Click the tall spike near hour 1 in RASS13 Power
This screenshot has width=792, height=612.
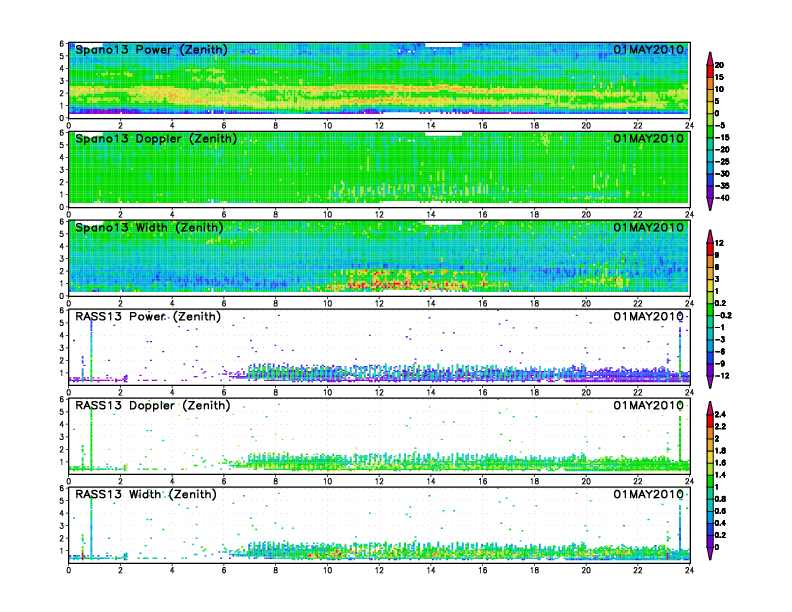[91, 349]
